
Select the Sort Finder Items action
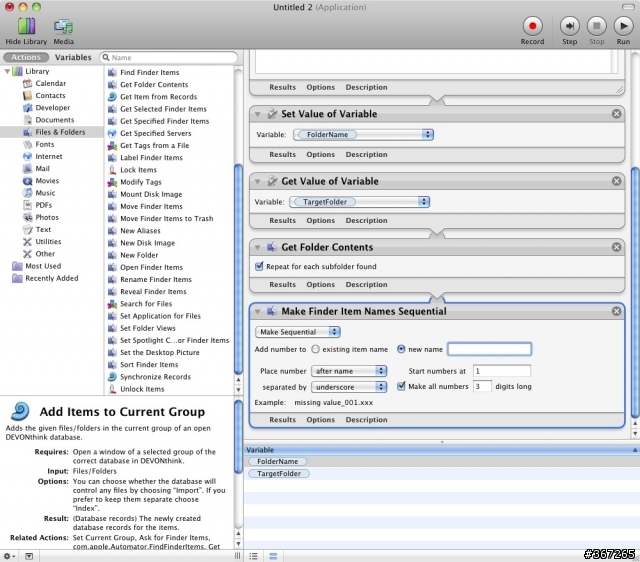coord(149,365)
